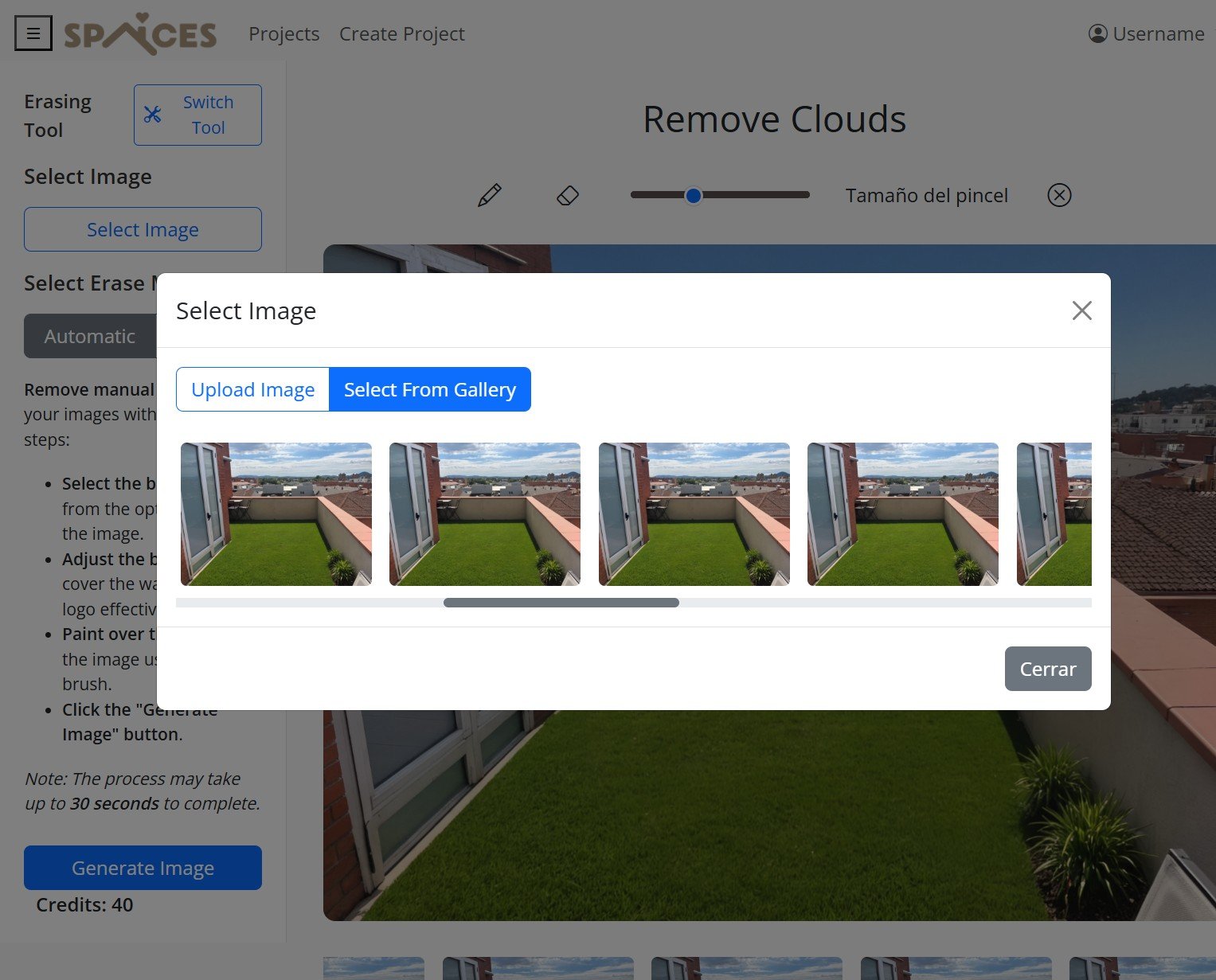The width and height of the screenshot is (1216, 980).
Task: Select the pencil brush tool
Action: [x=489, y=195]
